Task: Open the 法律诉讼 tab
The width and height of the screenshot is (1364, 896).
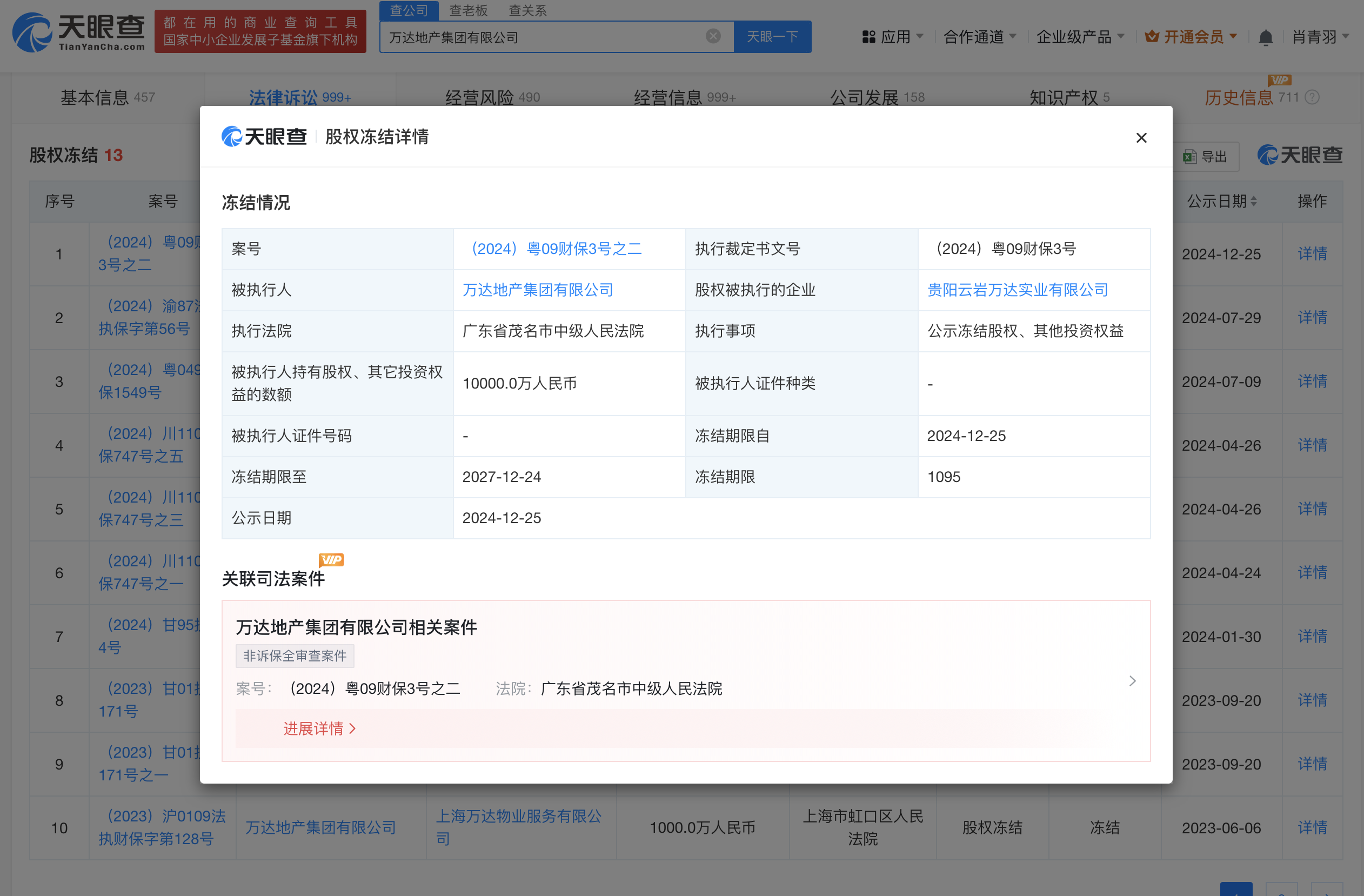Action: coord(300,97)
